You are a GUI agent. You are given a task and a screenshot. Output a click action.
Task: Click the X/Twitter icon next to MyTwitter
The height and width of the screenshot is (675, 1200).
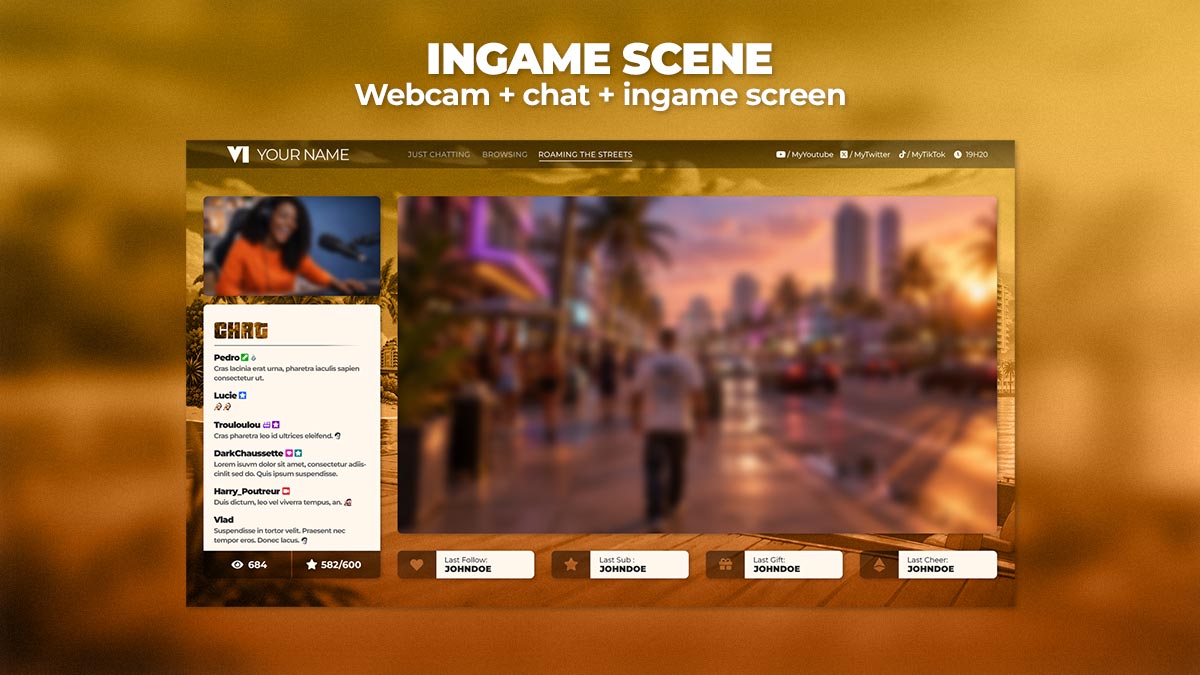[x=844, y=155]
